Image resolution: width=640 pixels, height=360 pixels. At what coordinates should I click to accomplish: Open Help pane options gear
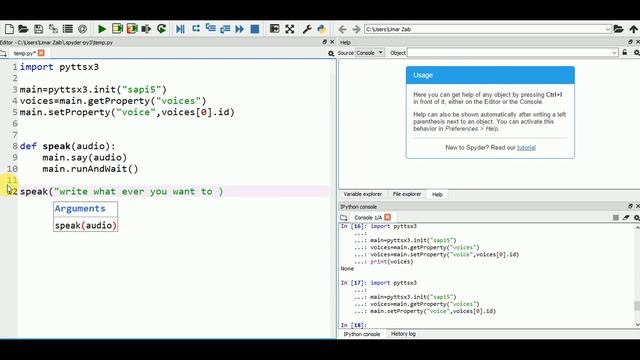click(x=637, y=53)
